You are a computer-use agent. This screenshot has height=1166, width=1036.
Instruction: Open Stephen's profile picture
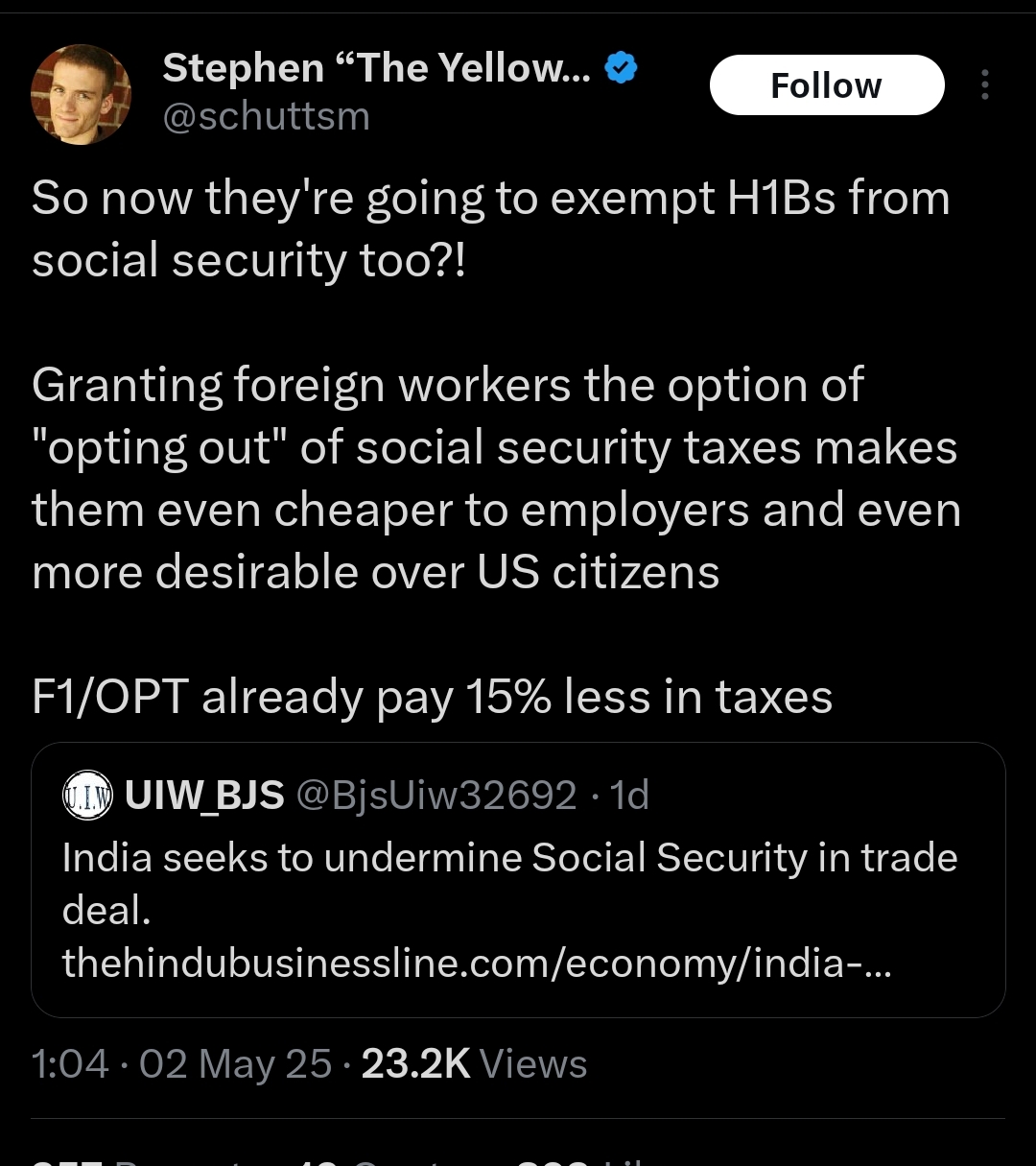(x=81, y=94)
